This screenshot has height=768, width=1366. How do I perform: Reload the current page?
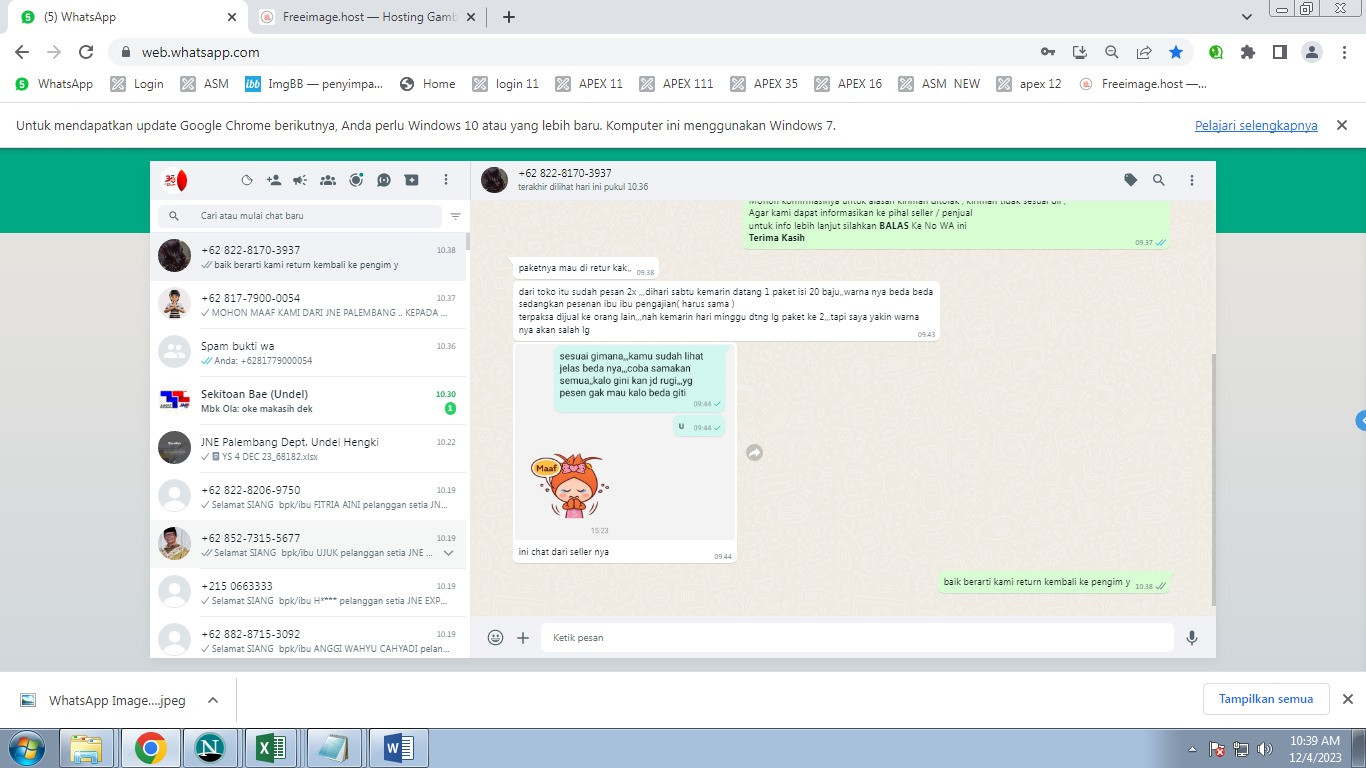[x=86, y=52]
